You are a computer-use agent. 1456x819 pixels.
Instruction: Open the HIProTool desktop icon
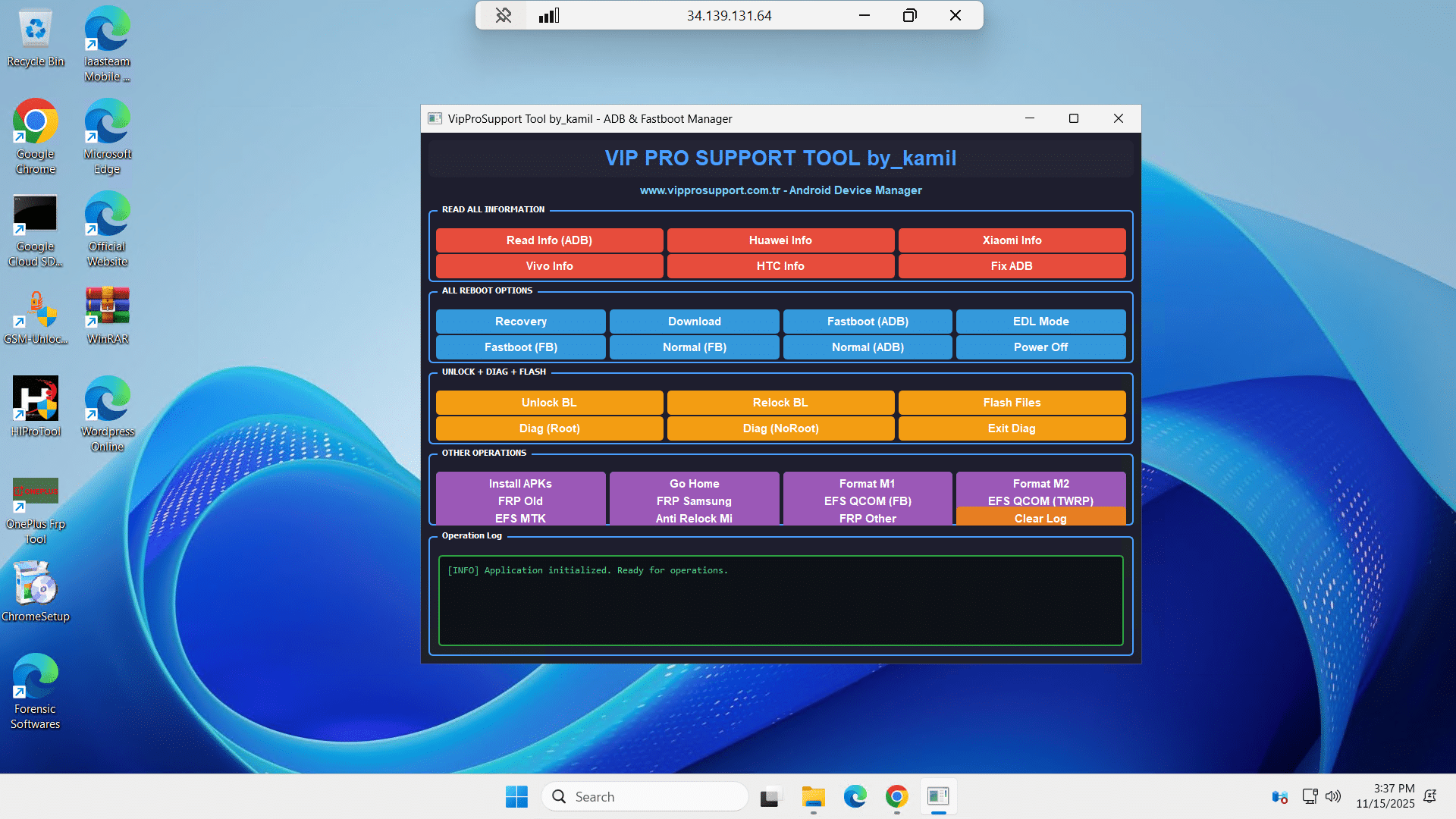pos(35,399)
